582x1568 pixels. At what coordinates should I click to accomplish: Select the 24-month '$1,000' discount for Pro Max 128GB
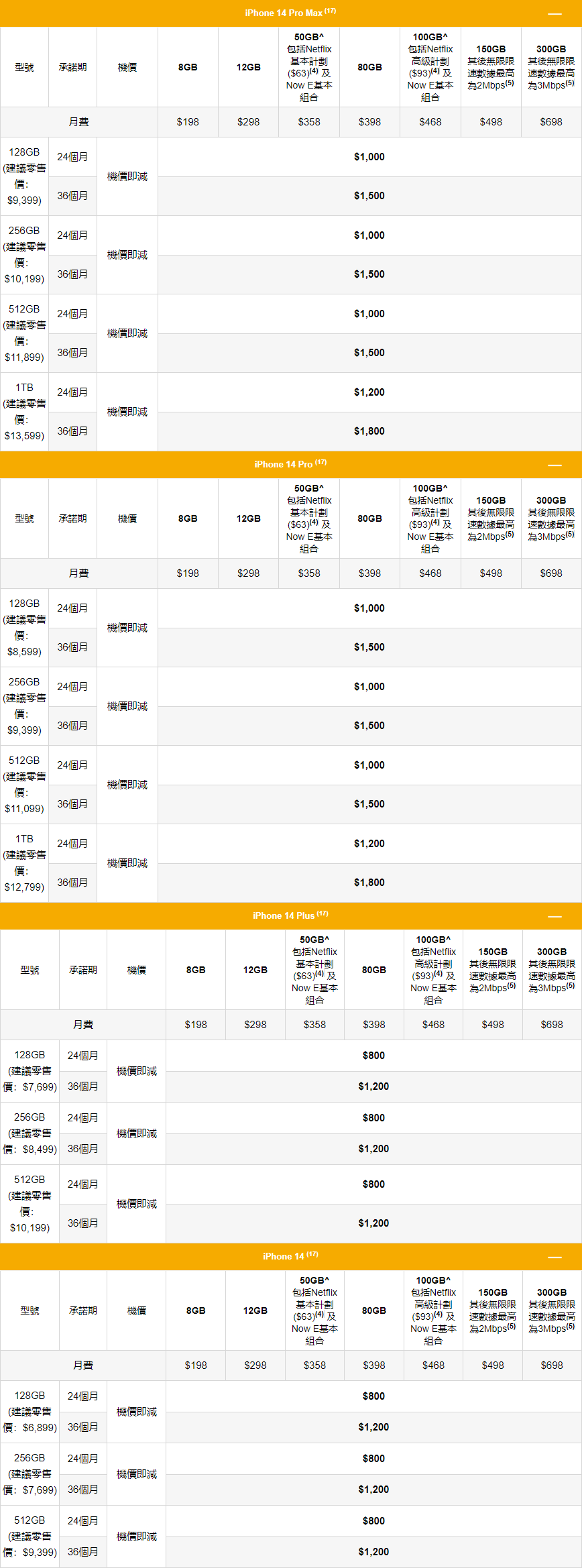369,157
